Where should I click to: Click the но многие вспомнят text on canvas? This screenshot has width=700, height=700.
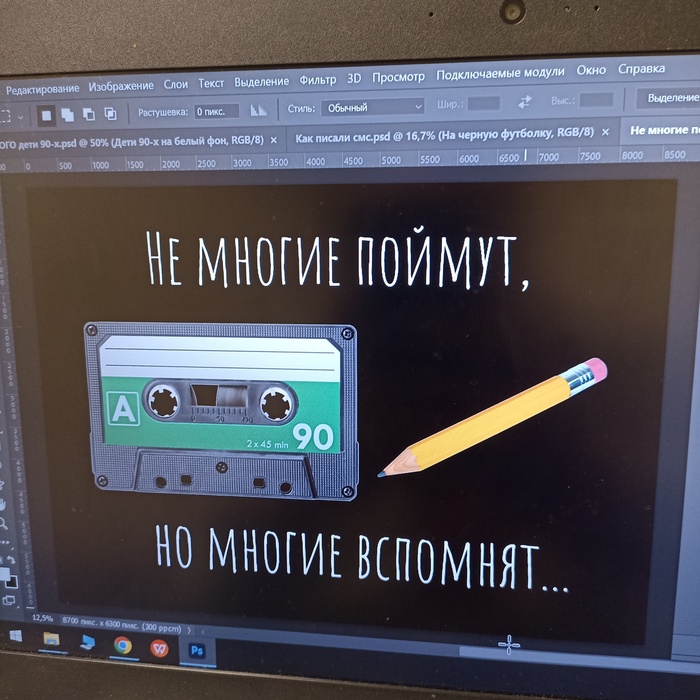[361, 558]
